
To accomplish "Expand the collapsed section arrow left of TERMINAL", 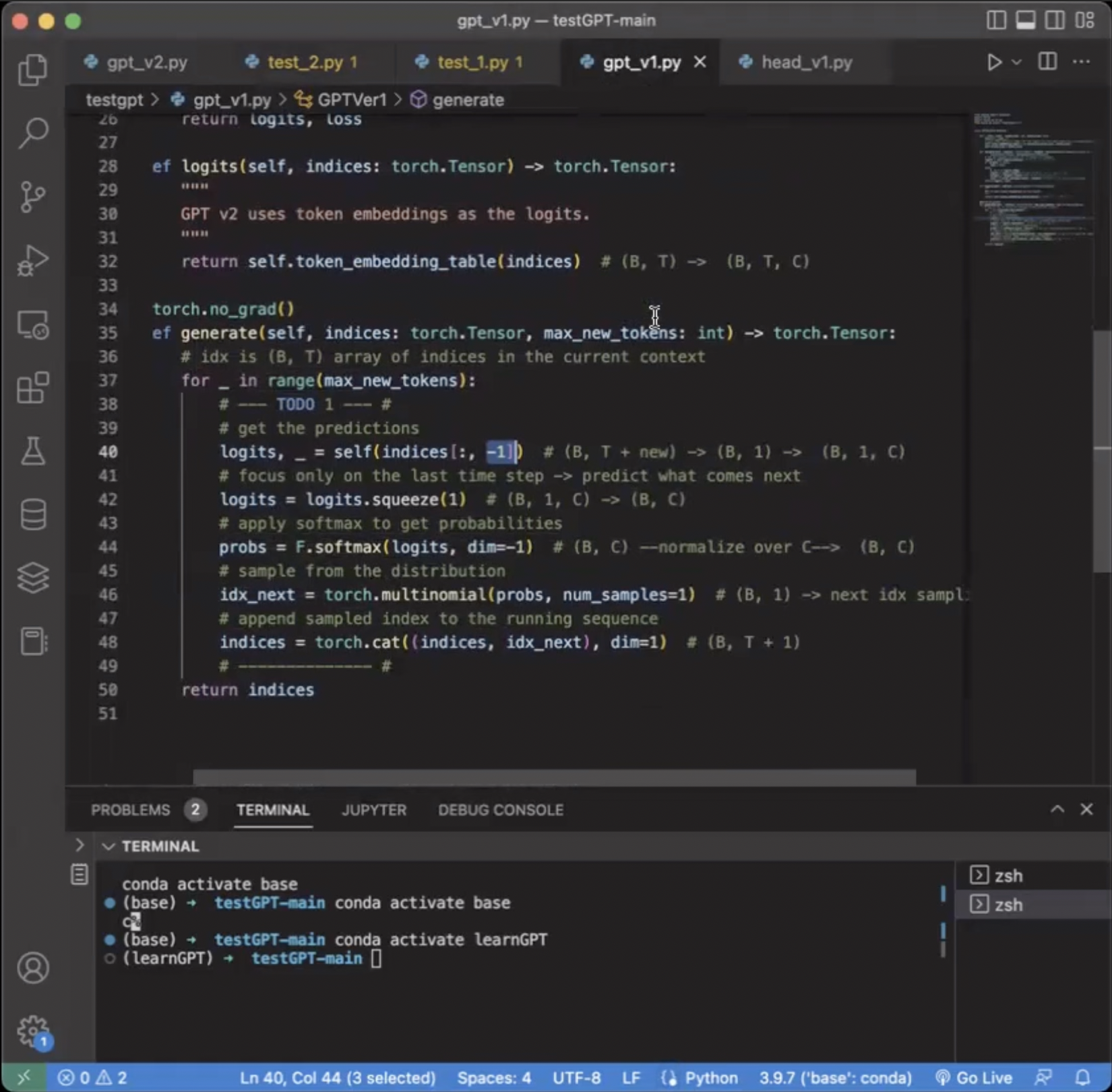I will (80, 845).
